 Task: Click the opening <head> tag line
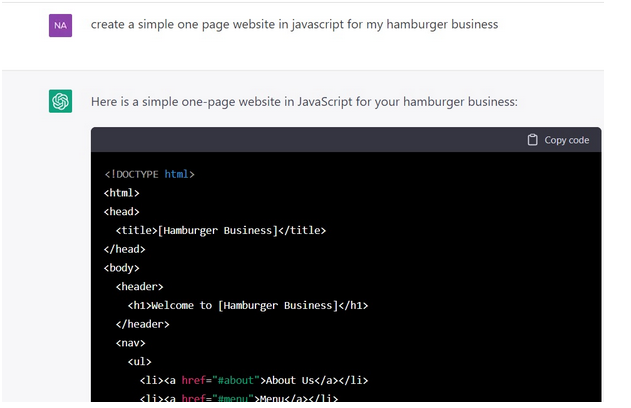point(122,212)
